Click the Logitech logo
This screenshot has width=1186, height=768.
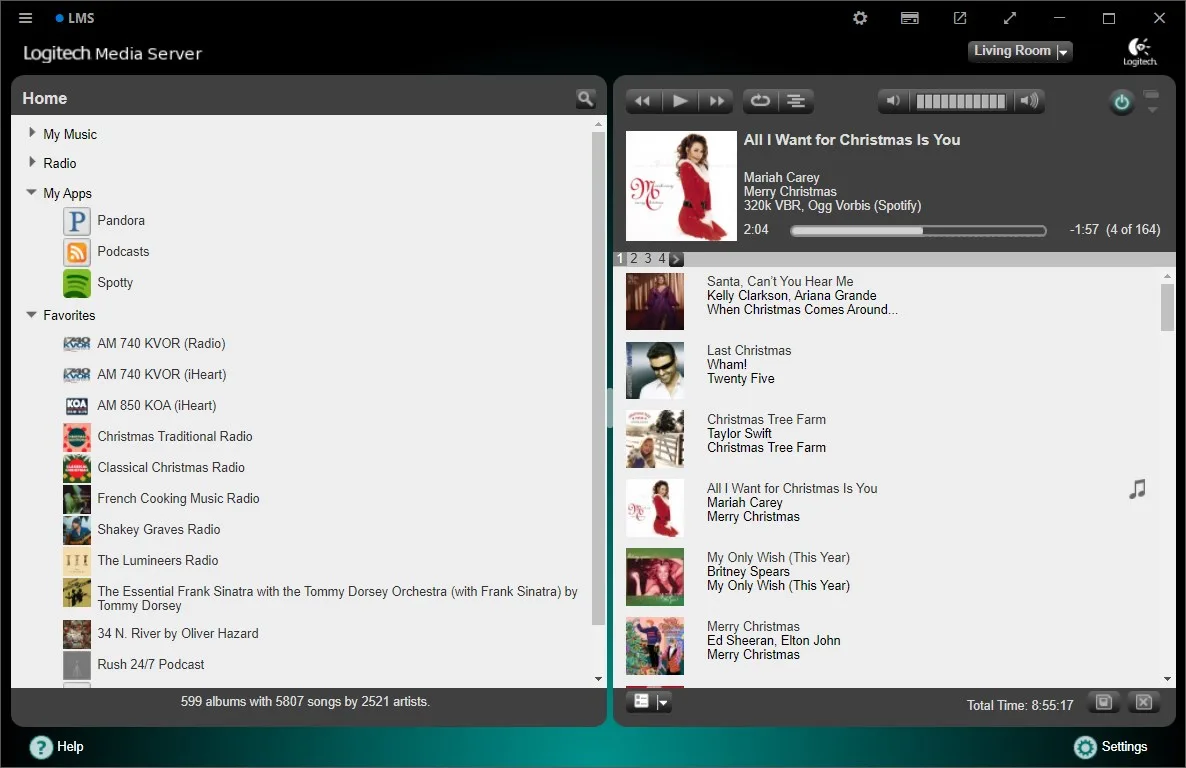point(1139,51)
